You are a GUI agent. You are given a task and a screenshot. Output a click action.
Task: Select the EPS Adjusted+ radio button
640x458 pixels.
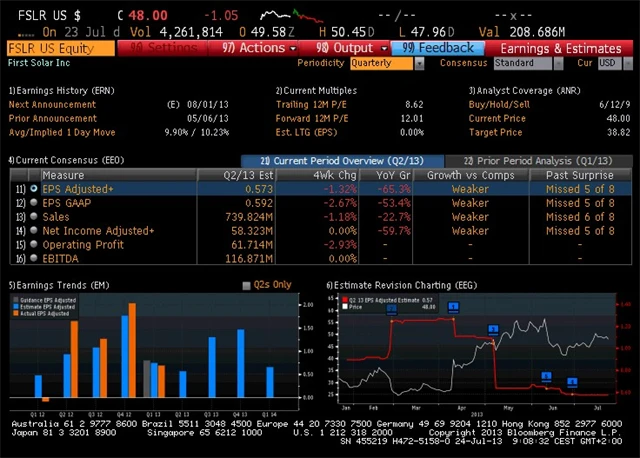click(x=34, y=188)
